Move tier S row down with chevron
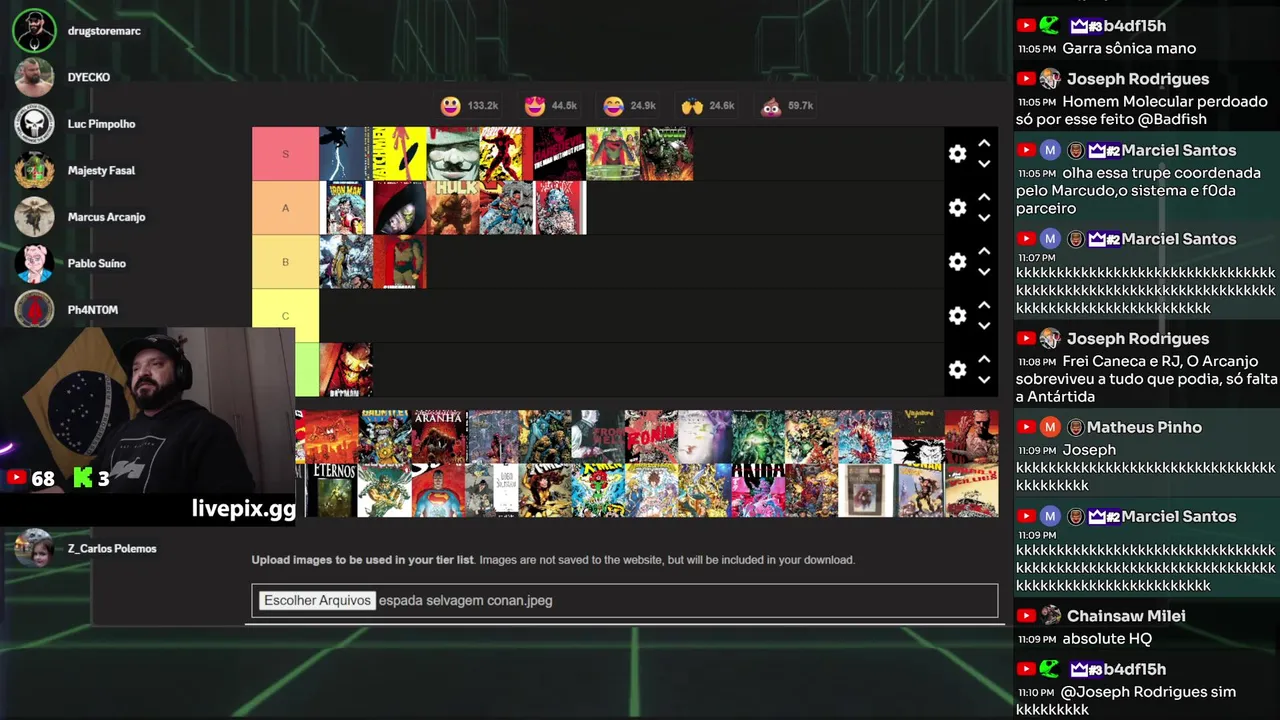 tap(984, 163)
